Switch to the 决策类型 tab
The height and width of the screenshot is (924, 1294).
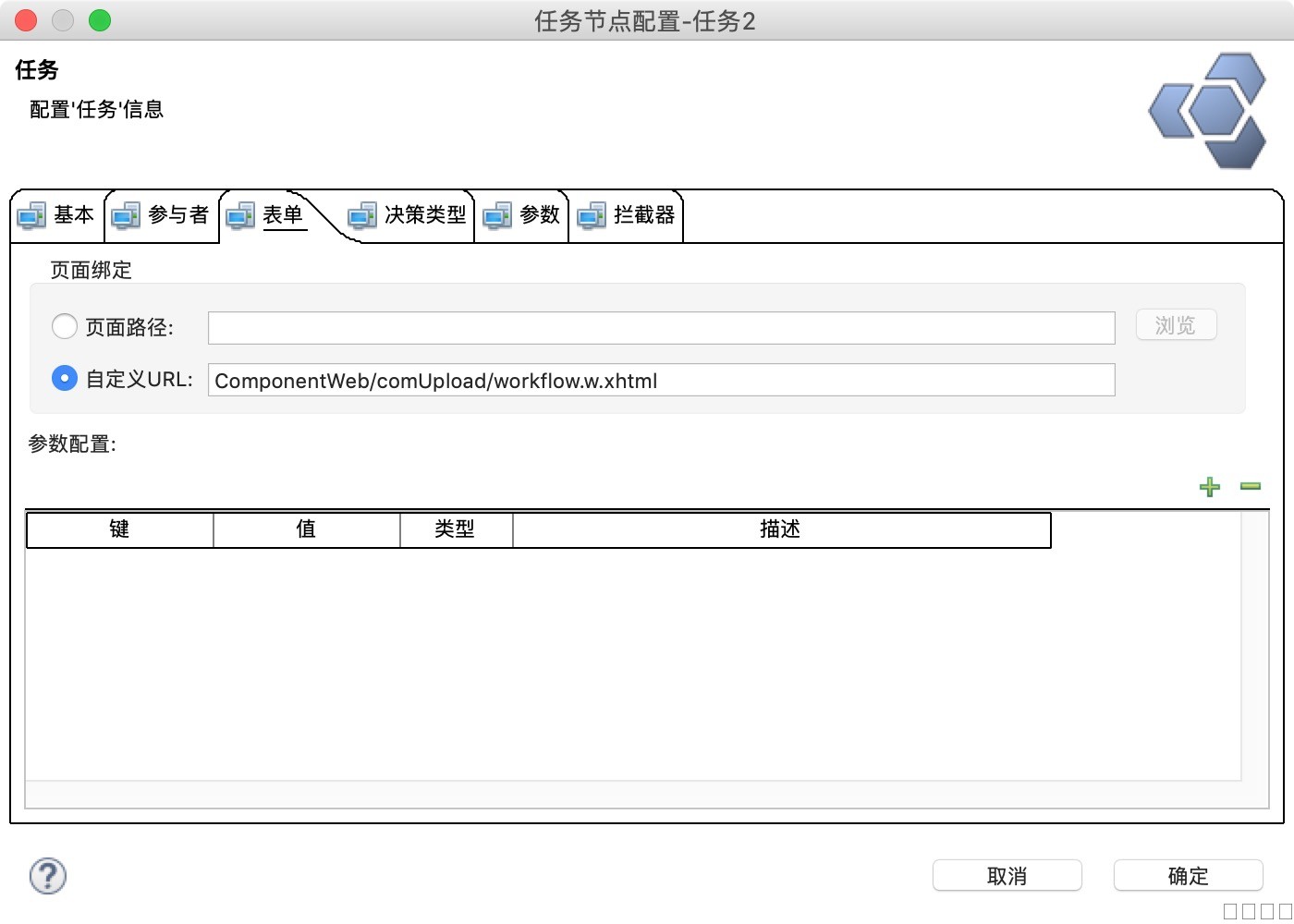tap(425, 215)
